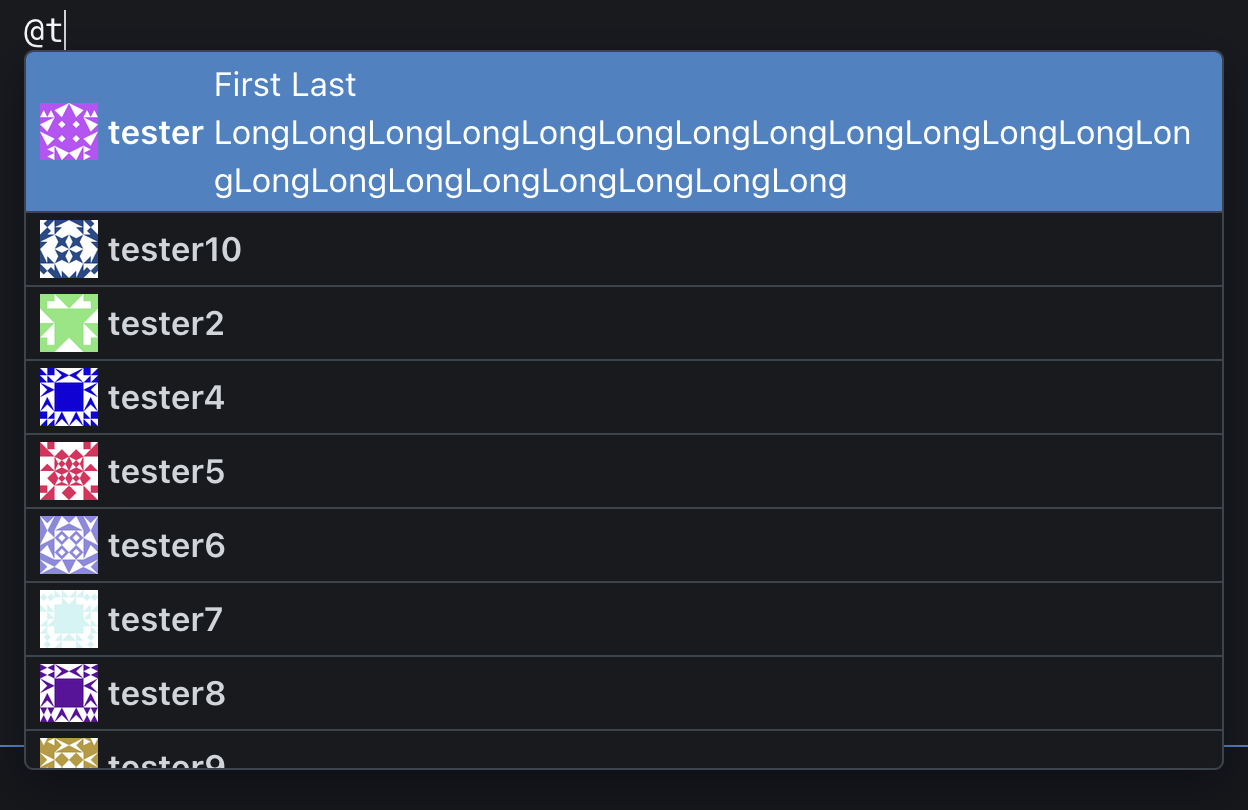Click the purple avatar beside tester
1248x810 pixels.
pos(69,132)
